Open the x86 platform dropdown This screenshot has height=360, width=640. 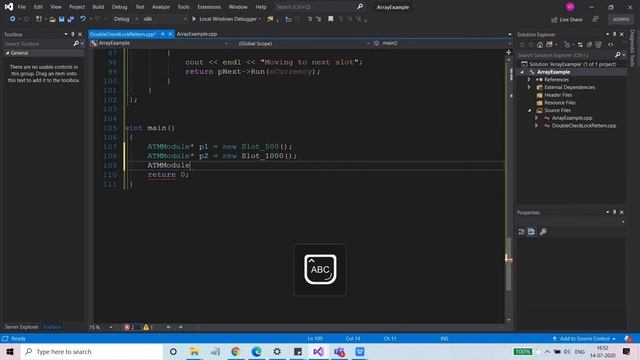[x=164, y=19]
